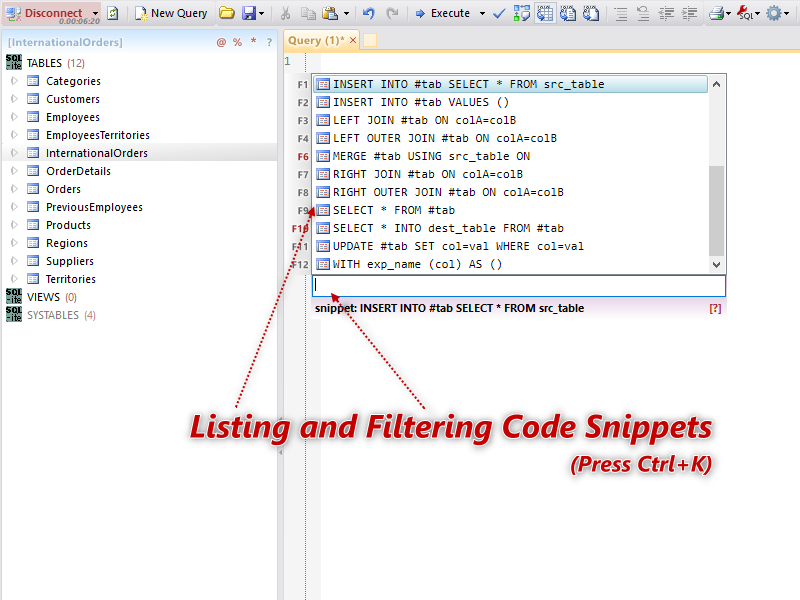The image size is (800, 600).
Task: Expand the Categories table node
Action: tap(14, 81)
